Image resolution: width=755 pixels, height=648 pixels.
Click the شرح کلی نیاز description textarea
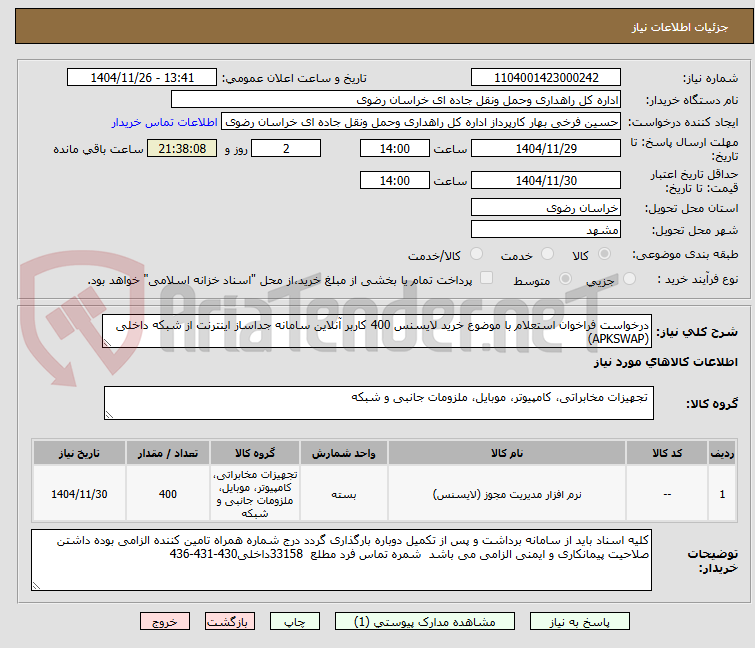click(x=377, y=331)
